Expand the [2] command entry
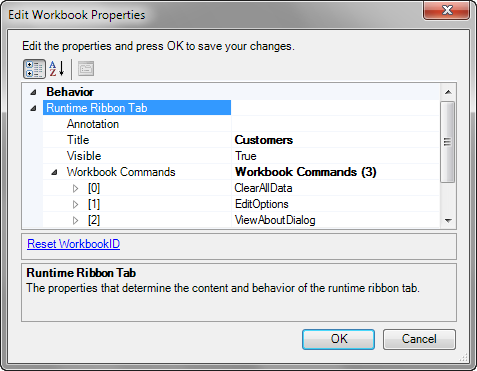 (76, 220)
